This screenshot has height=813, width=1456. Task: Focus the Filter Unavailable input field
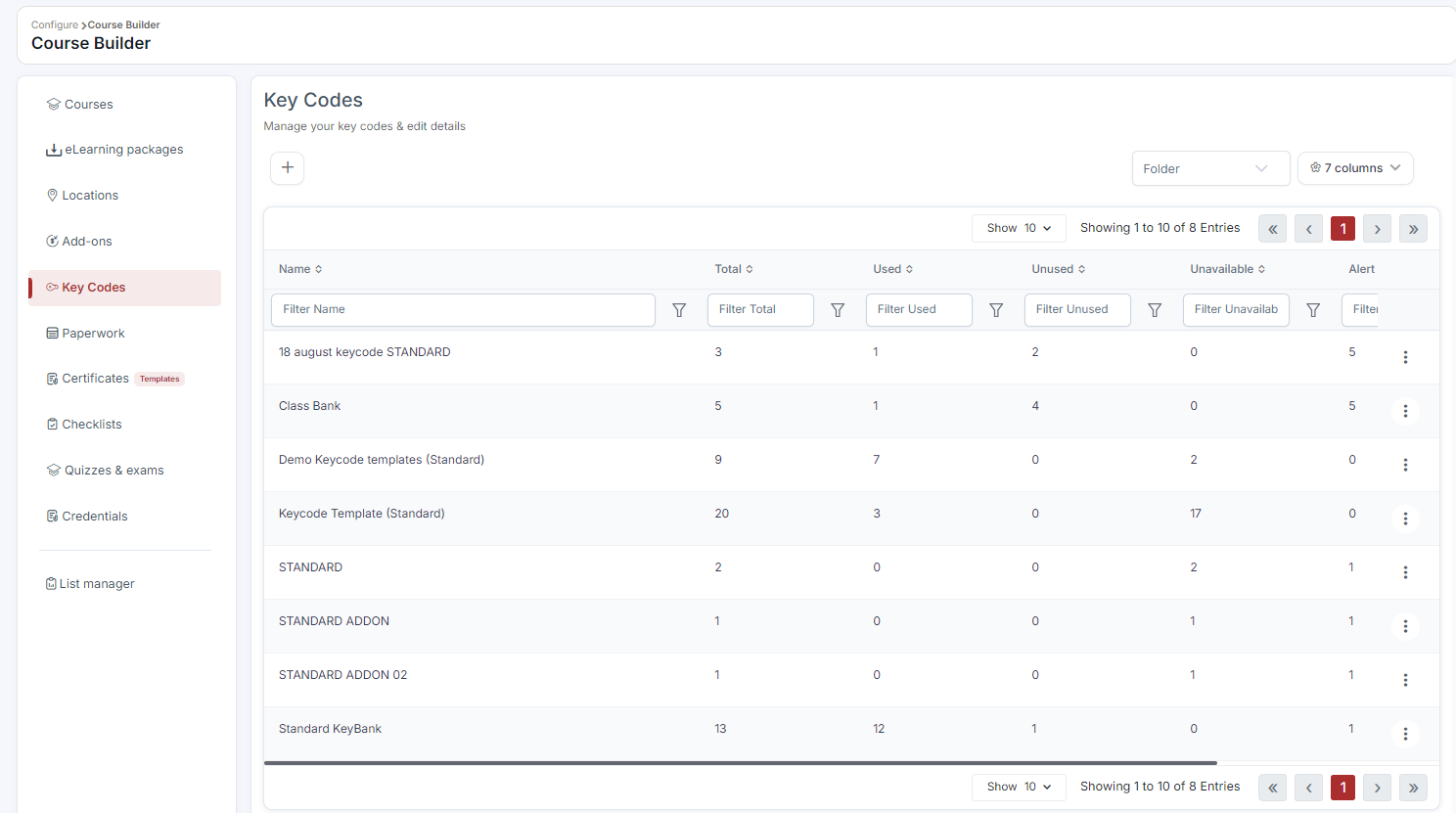point(1236,310)
